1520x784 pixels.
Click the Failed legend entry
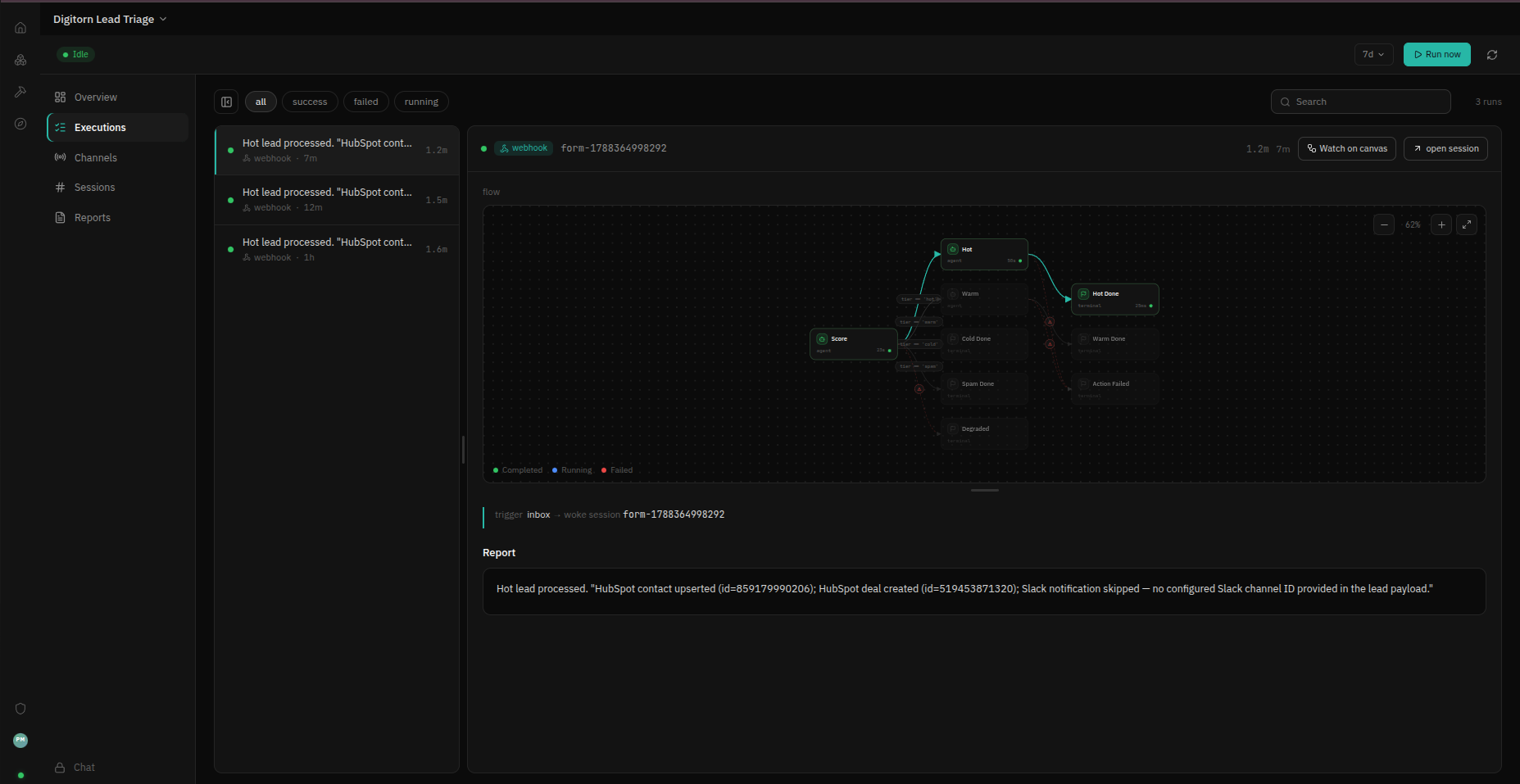coord(617,470)
